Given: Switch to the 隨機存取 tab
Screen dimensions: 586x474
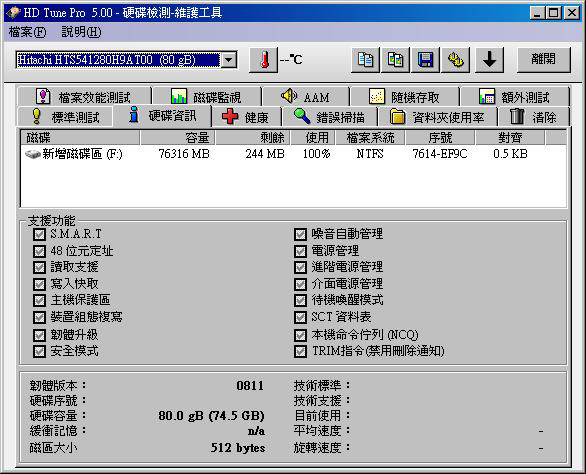Looking at the screenshot, I should pyautogui.click(x=404, y=97).
